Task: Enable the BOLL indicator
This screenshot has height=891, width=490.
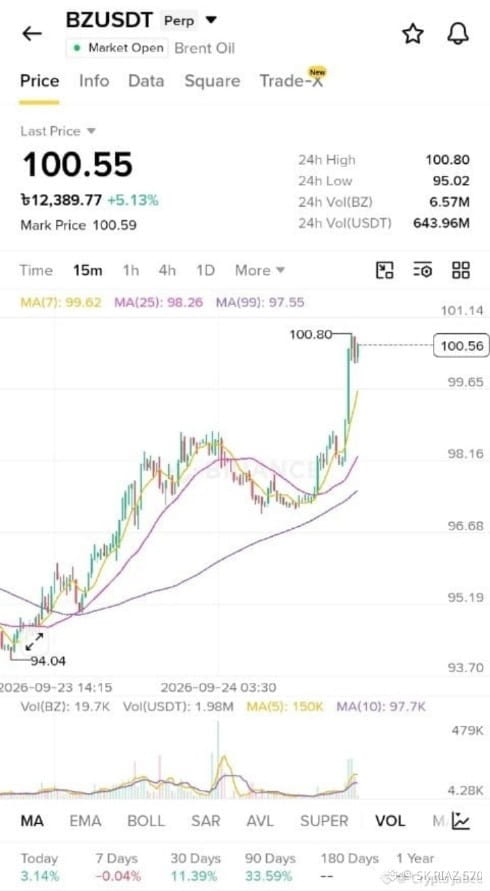Action: (x=146, y=821)
